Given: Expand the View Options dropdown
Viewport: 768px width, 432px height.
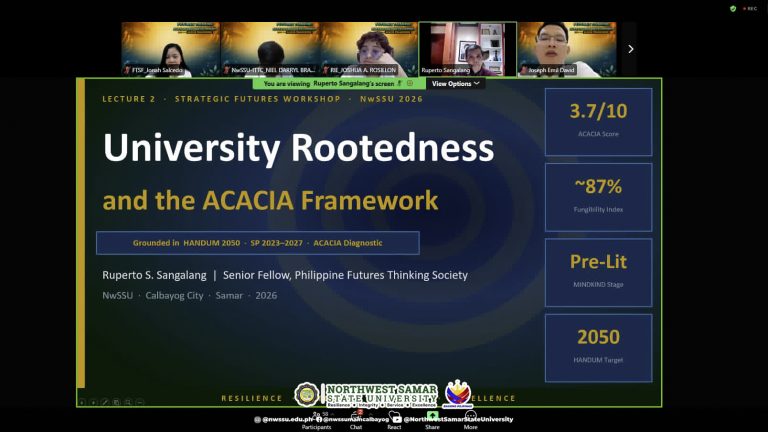Looking at the screenshot, I should (x=456, y=84).
